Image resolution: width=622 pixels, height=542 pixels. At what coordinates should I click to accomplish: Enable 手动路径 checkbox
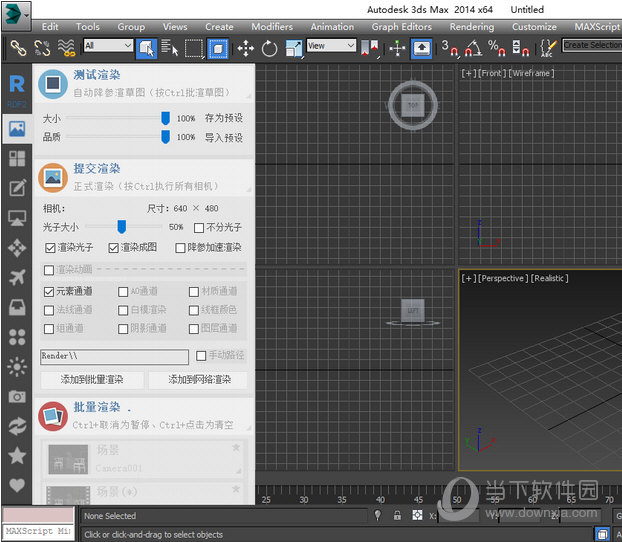pos(201,356)
